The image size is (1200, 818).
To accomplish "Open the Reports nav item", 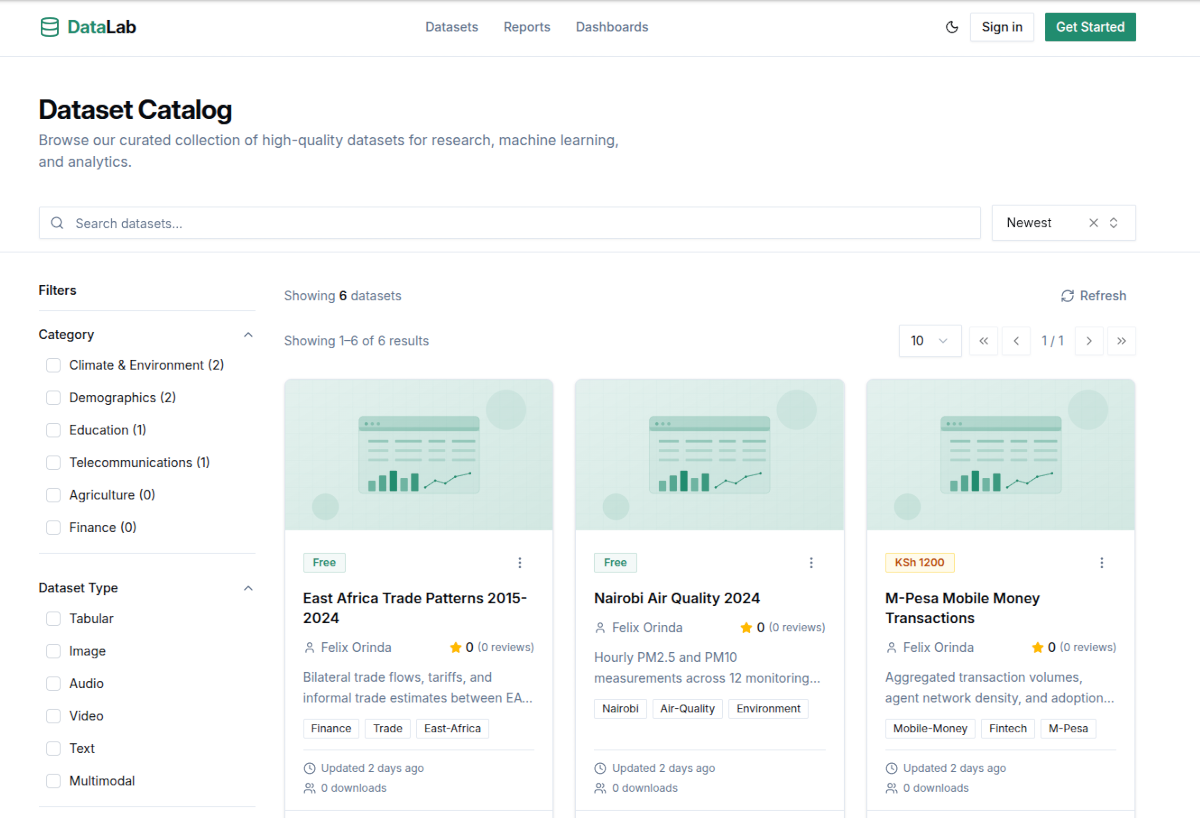I will (x=527, y=27).
